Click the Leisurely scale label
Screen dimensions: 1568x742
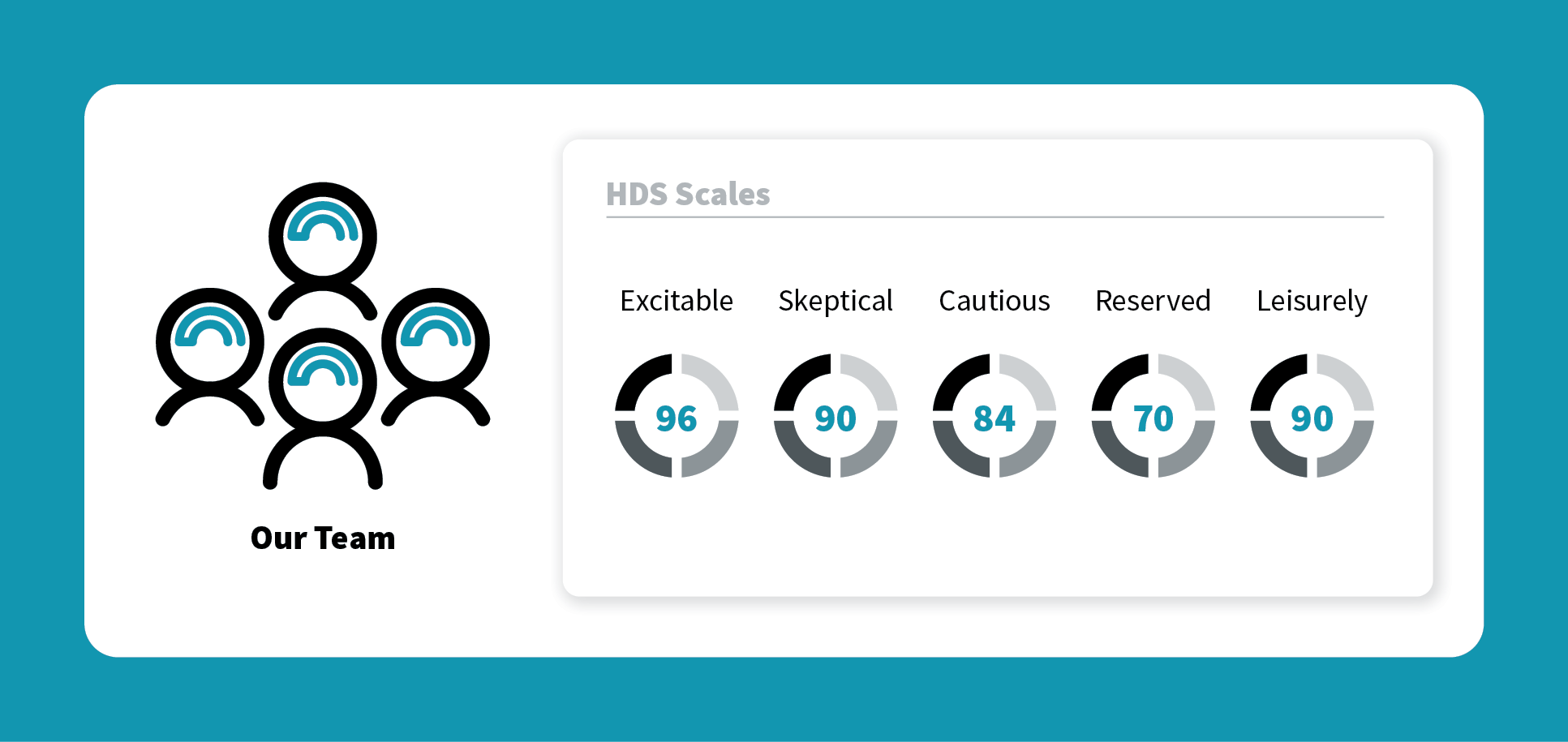1312,302
